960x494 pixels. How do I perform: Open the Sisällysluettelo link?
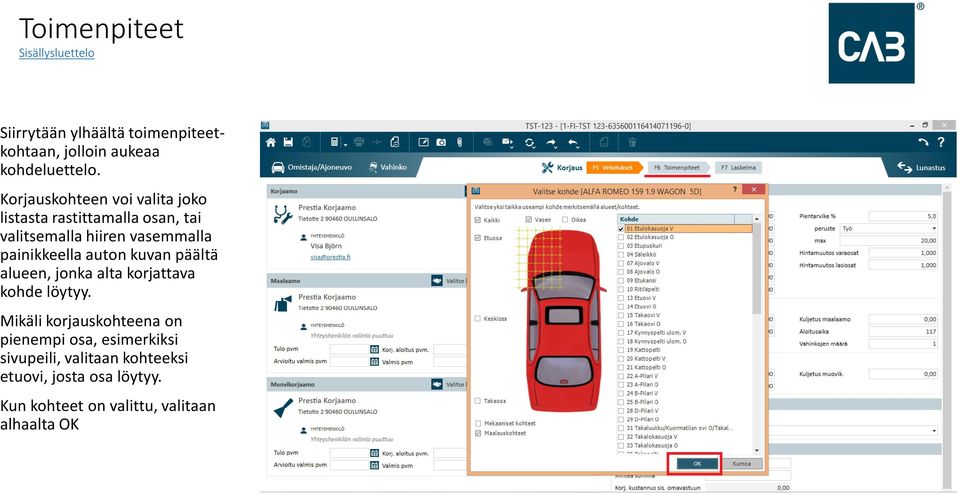56,53
